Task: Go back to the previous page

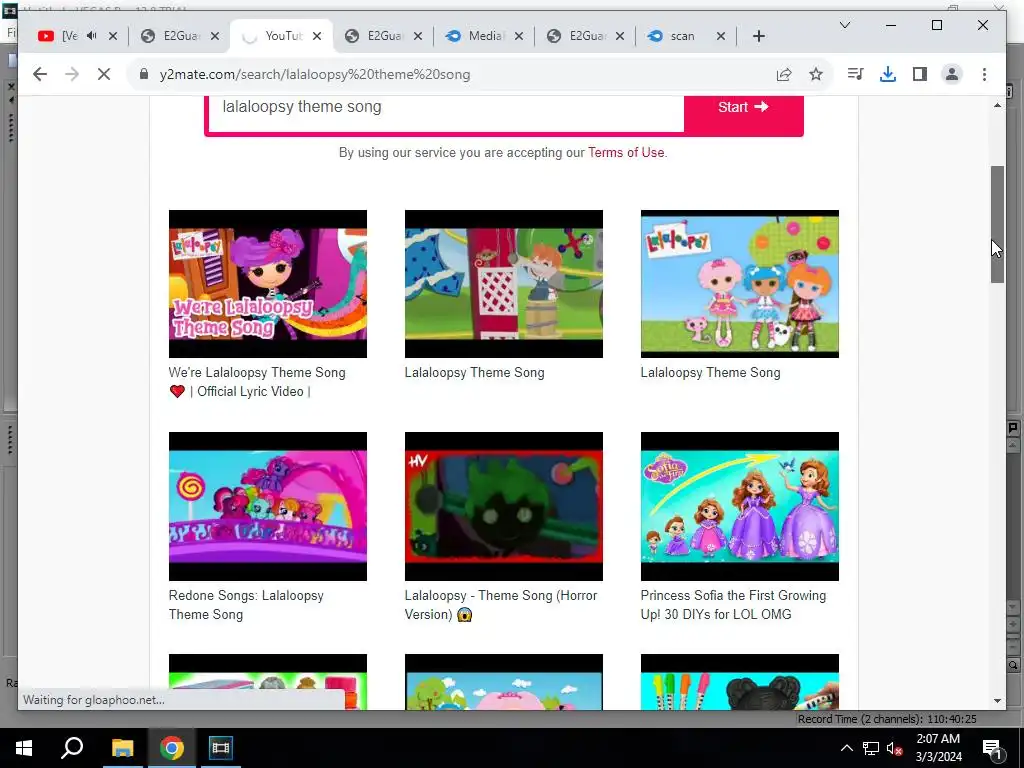Action: coord(40,74)
